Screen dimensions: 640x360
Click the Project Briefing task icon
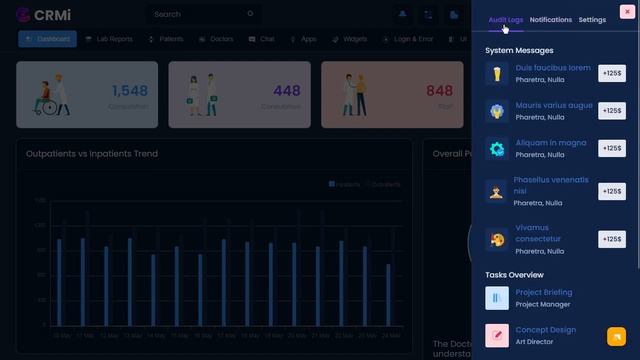[x=497, y=298]
